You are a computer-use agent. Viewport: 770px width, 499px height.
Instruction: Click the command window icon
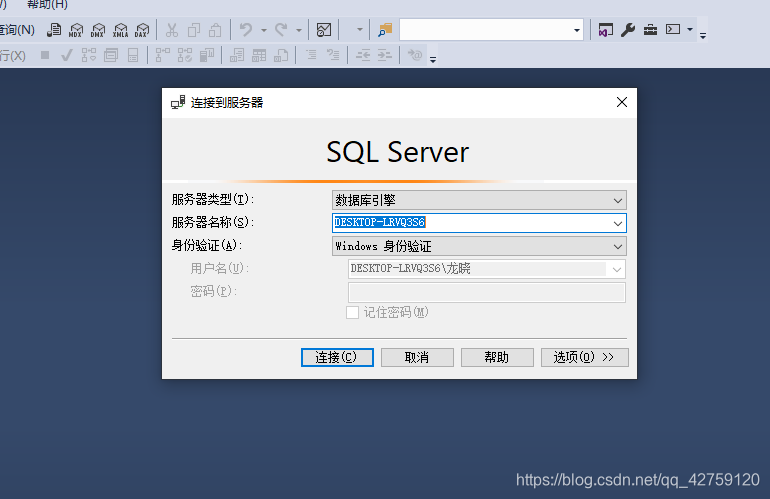[673, 29]
